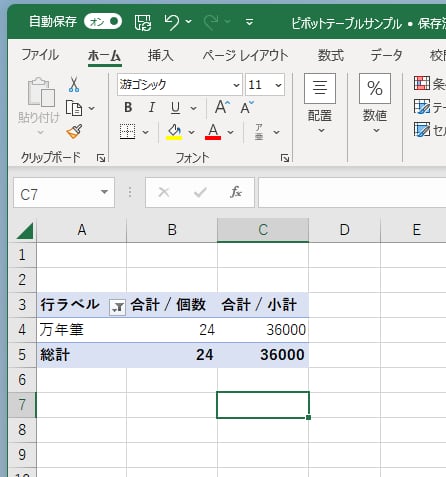
Task: Open the fill color palette arrow
Action: point(191,132)
